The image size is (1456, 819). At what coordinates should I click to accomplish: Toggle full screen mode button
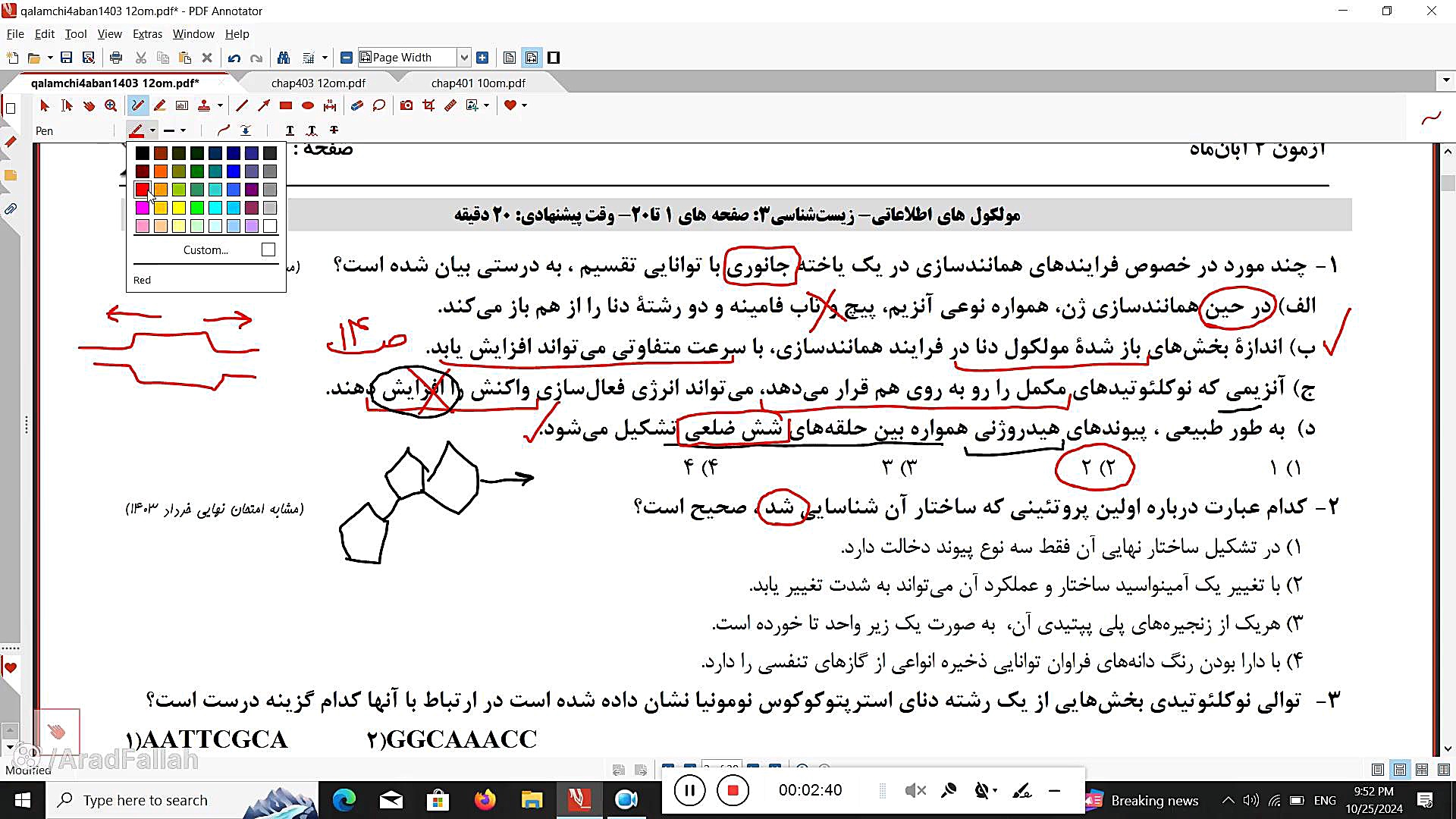[554, 58]
